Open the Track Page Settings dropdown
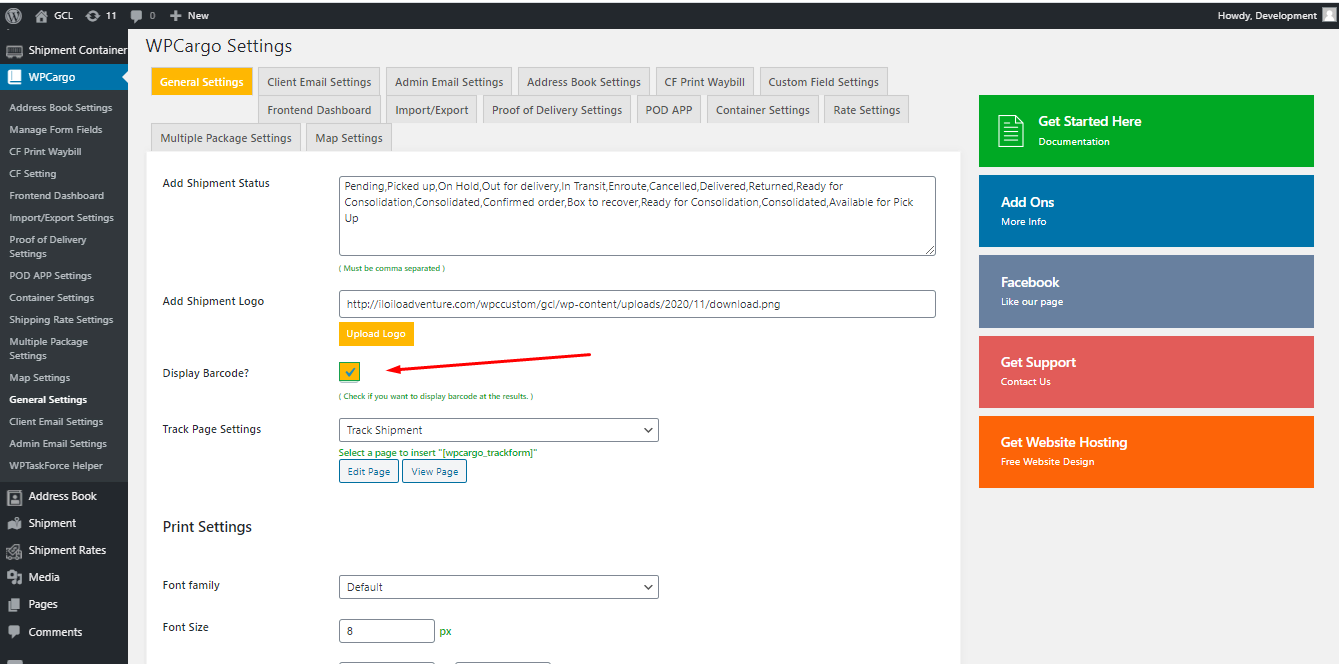 (499, 430)
